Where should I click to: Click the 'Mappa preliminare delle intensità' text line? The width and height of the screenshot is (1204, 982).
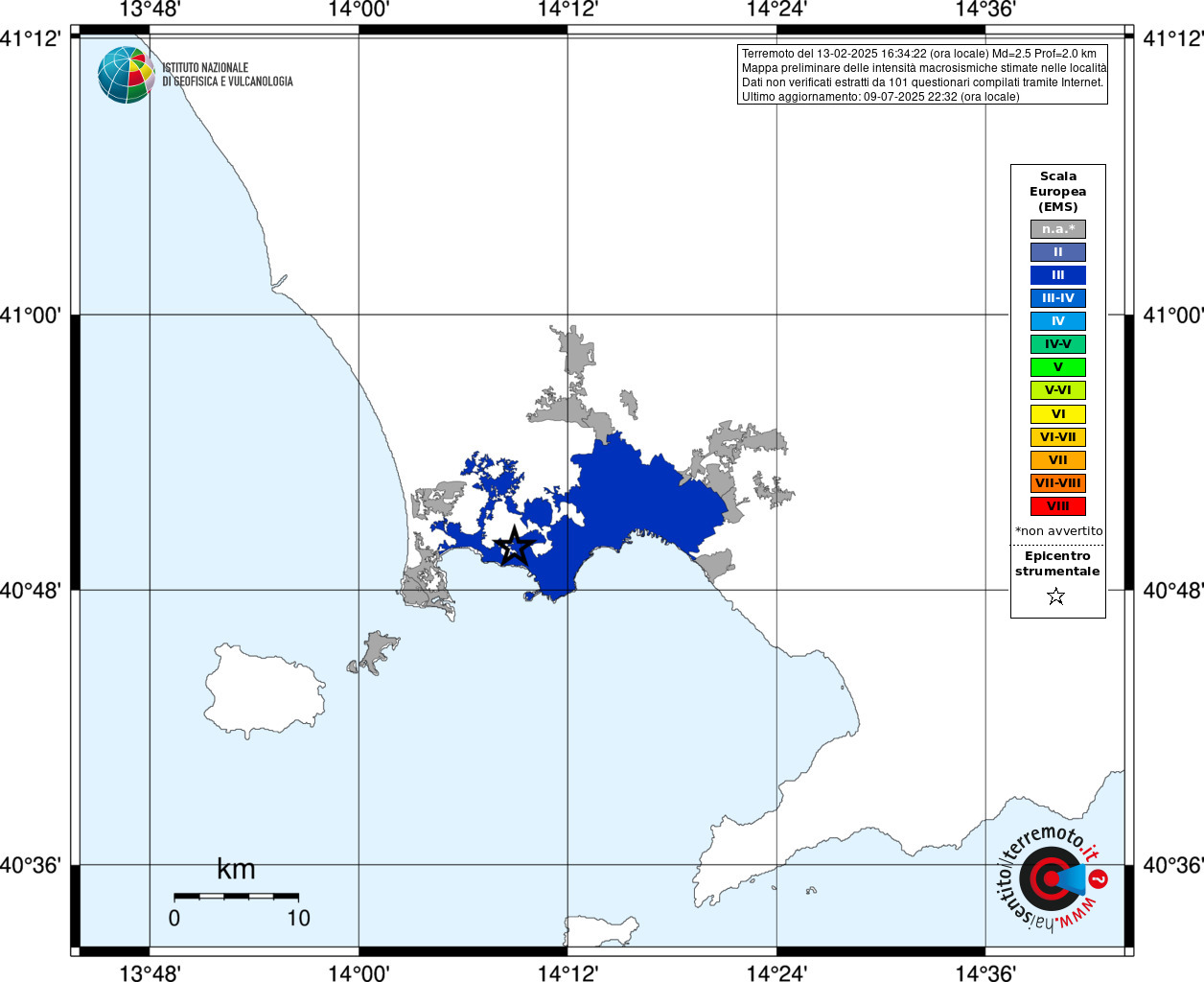[924, 68]
